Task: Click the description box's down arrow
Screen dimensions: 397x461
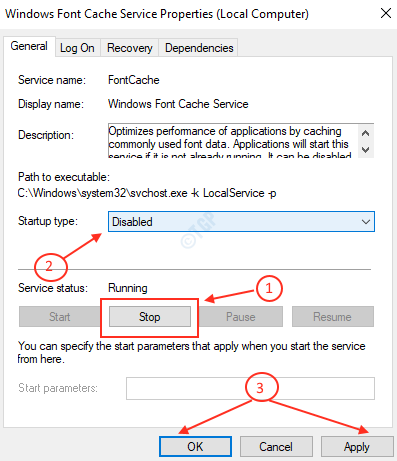Action: (x=365, y=150)
